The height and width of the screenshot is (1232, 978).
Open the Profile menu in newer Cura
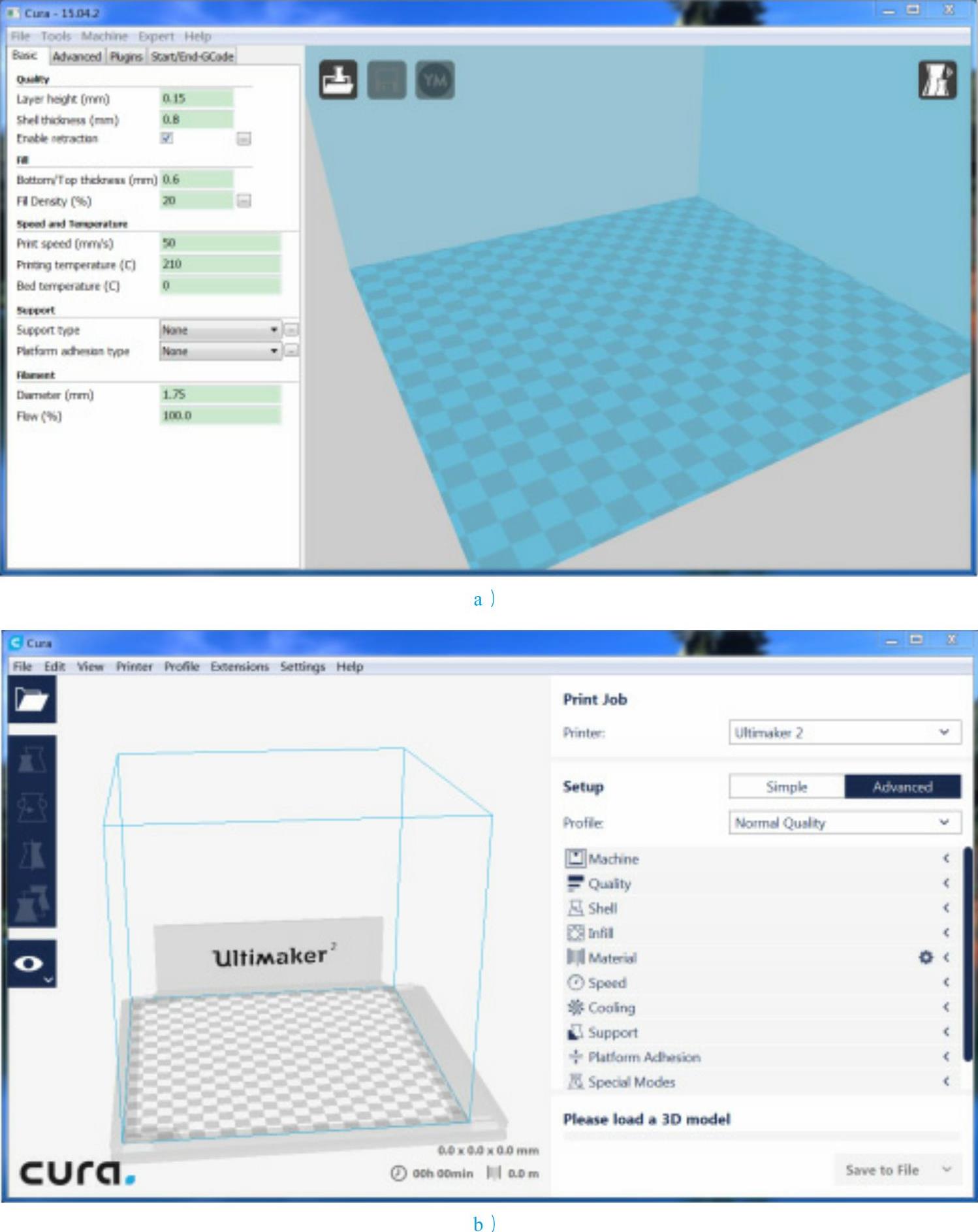[x=181, y=666]
